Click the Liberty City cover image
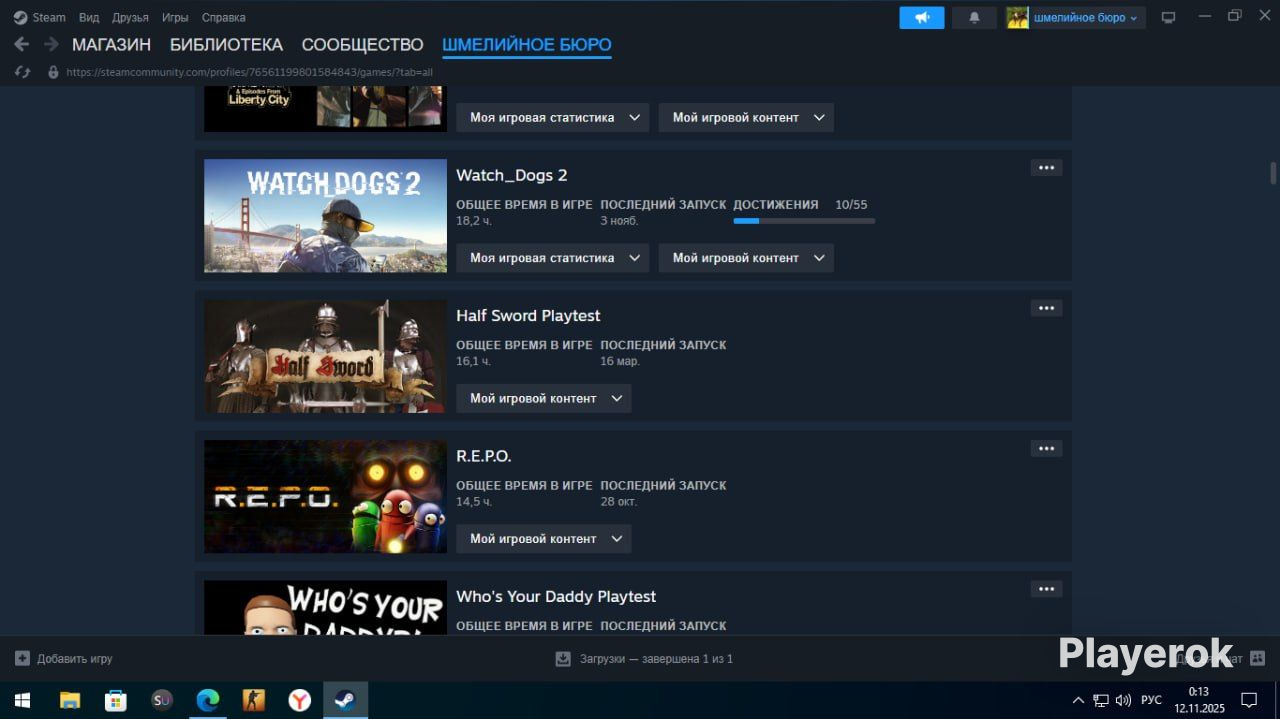Image resolution: width=1280 pixels, height=719 pixels. 325,109
